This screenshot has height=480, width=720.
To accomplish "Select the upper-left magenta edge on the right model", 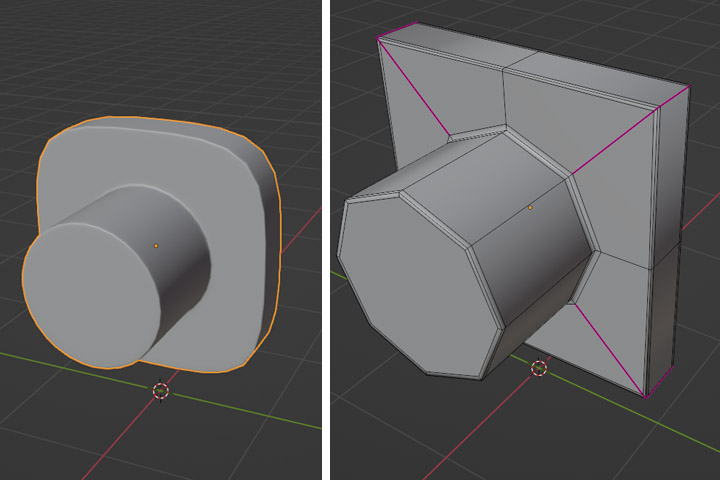I will click(x=413, y=87).
